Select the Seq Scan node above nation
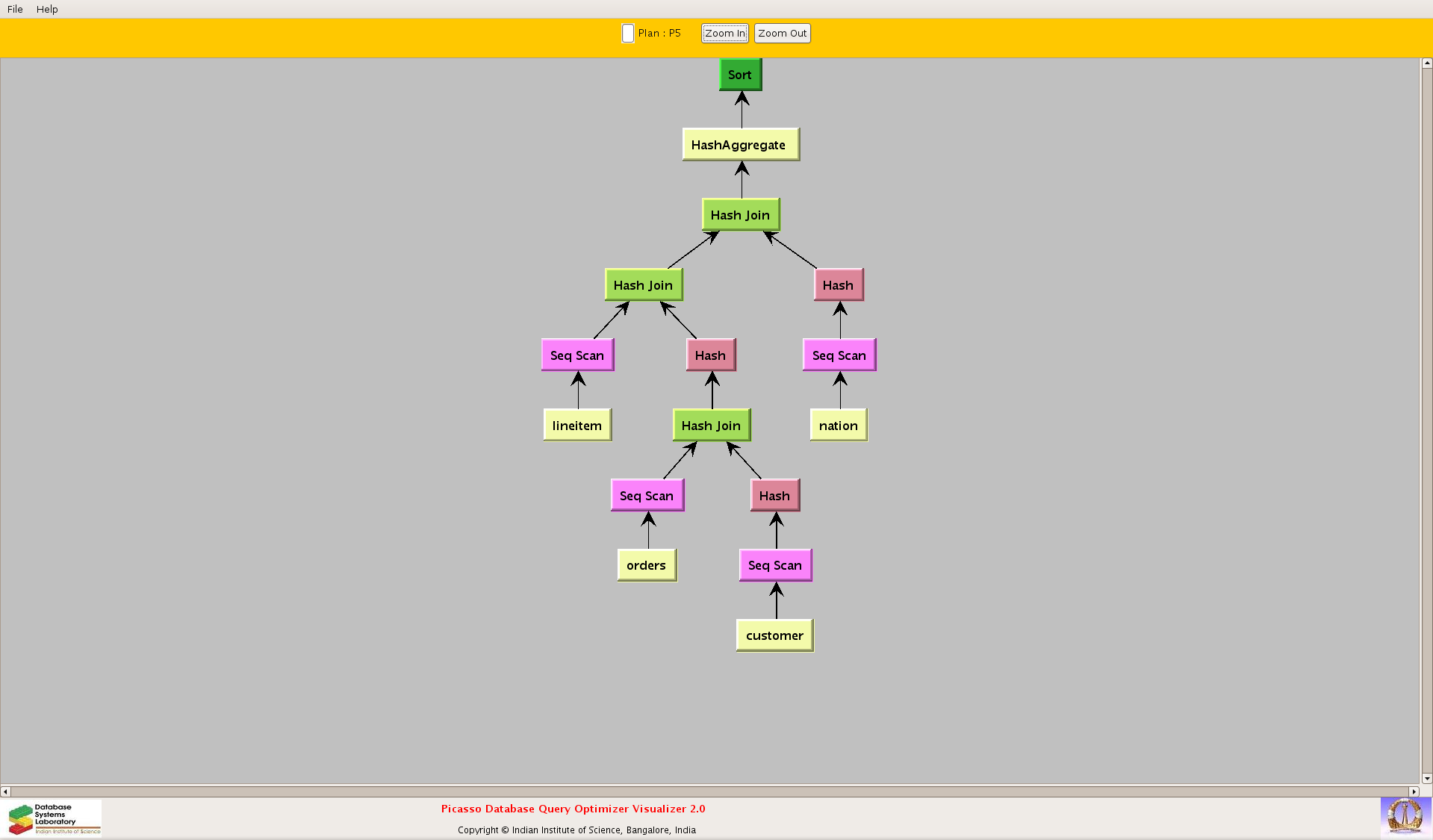This screenshot has width=1433, height=840. tap(839, 355)
